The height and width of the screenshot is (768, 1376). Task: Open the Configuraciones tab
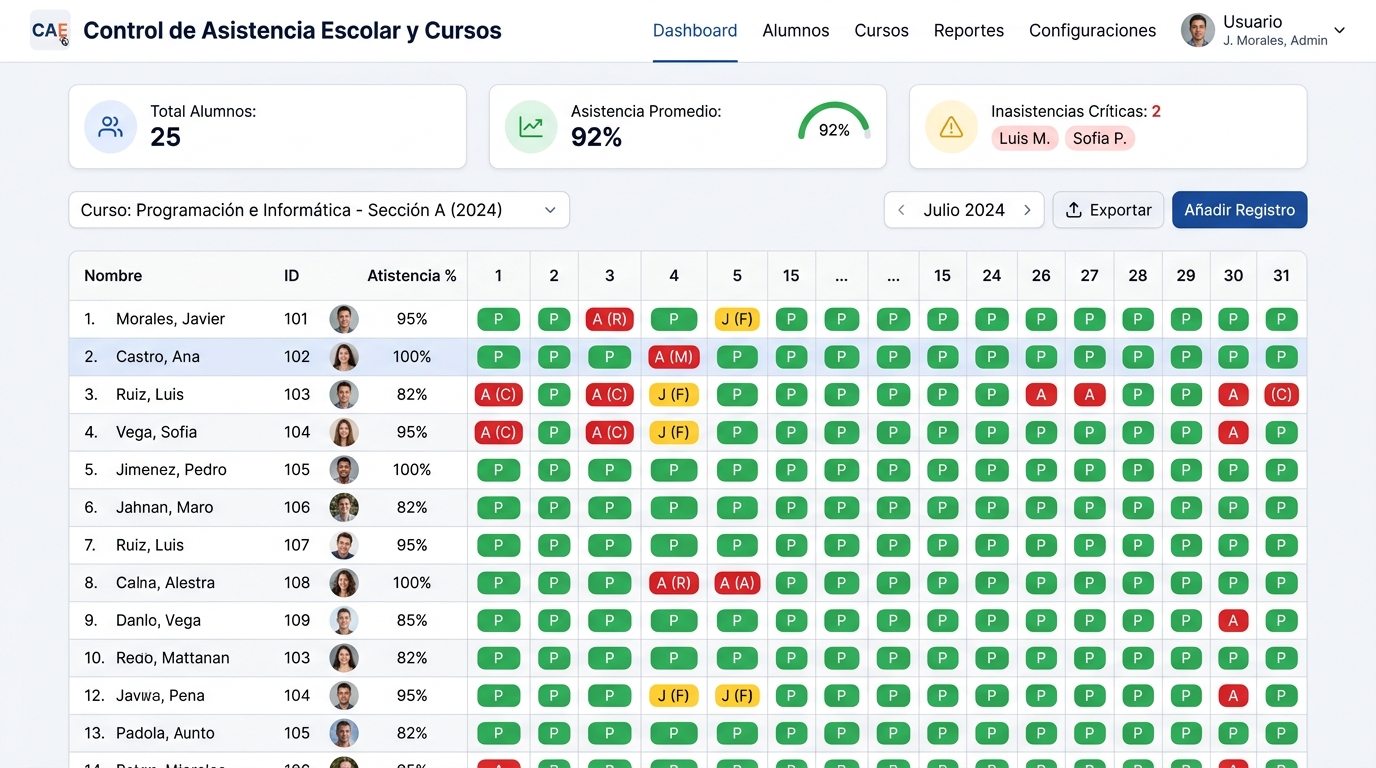tap(1093, 31)
